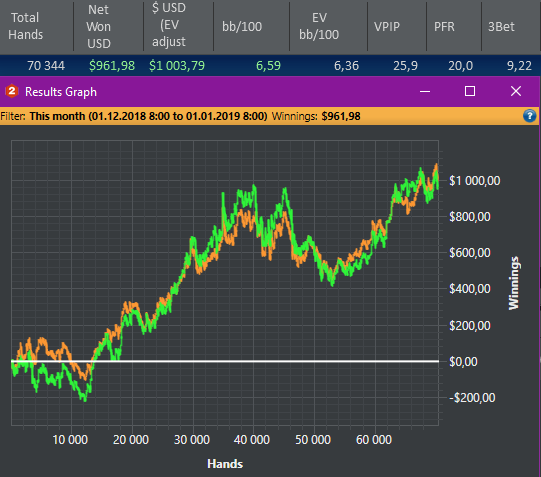This screenshot has height=477, width=541.
Task: Click the 20 000 hands axis label
Action: [x=131, y=440]
